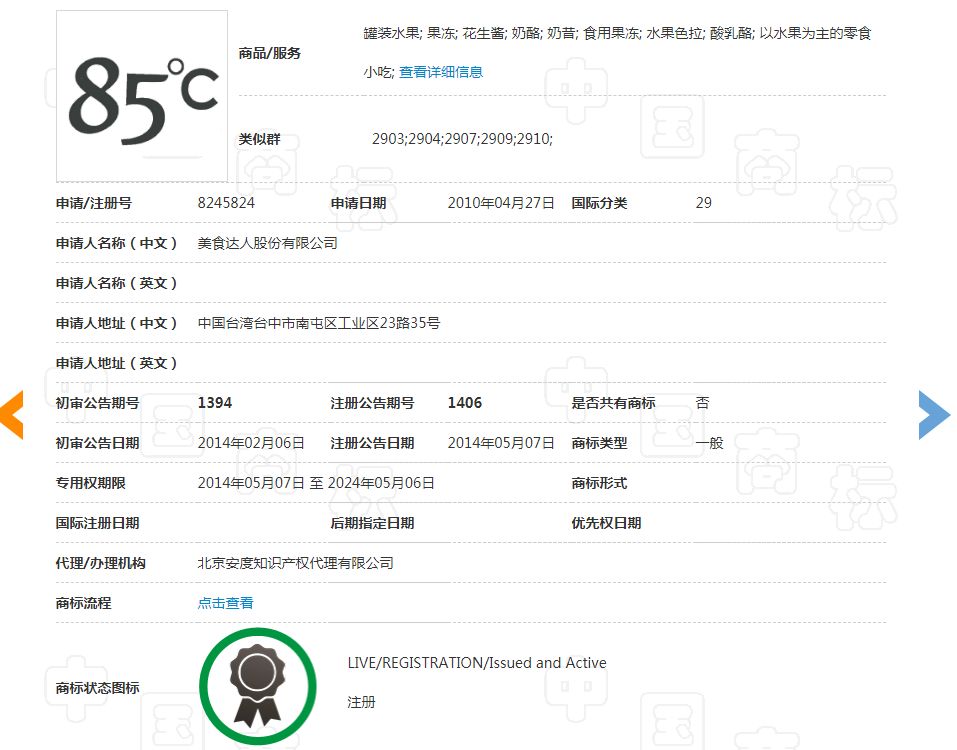Click the 申请人地址（英文） label

(117, 363)
